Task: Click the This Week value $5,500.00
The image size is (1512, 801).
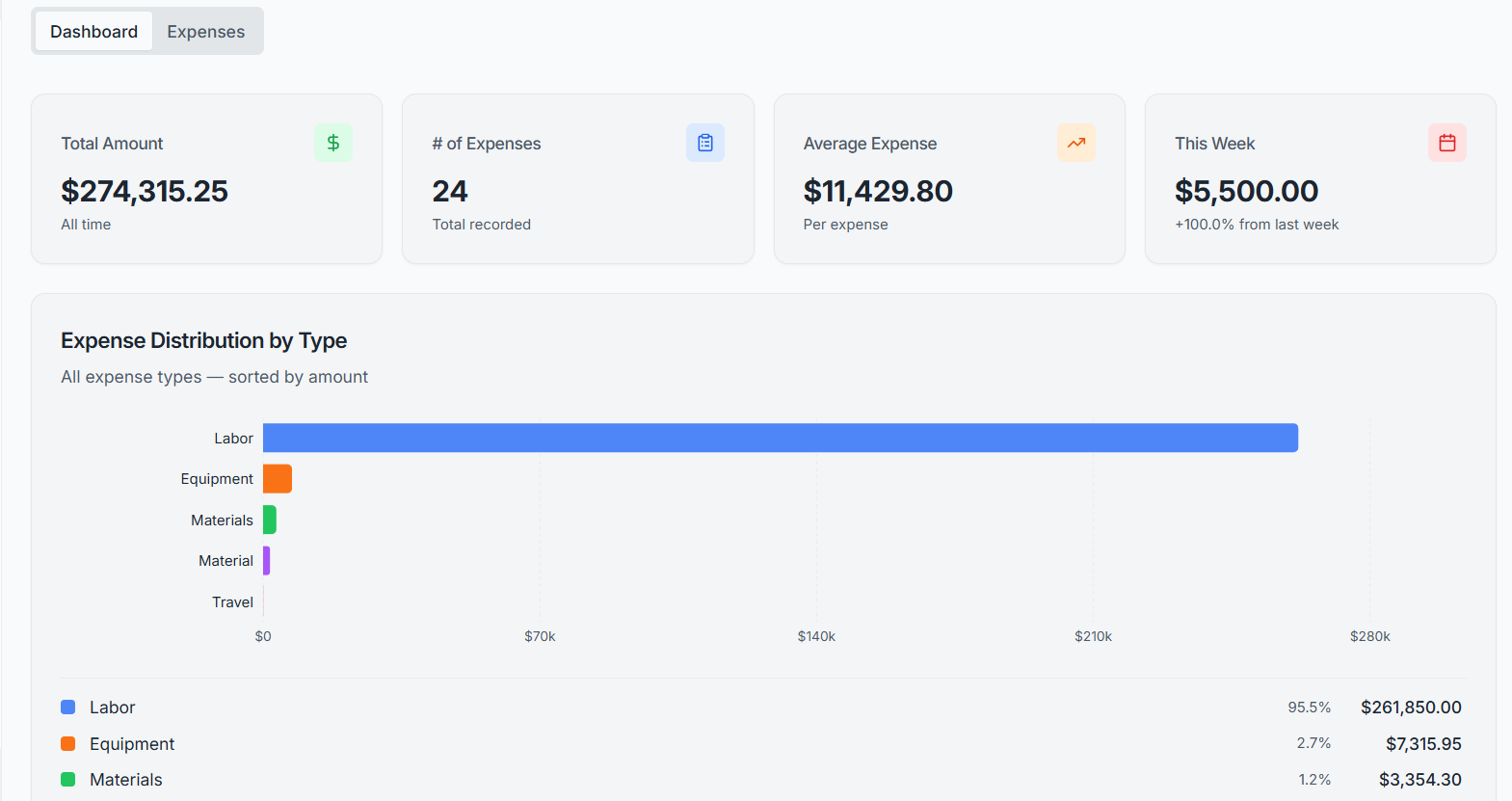Action: click(1246, 191)
